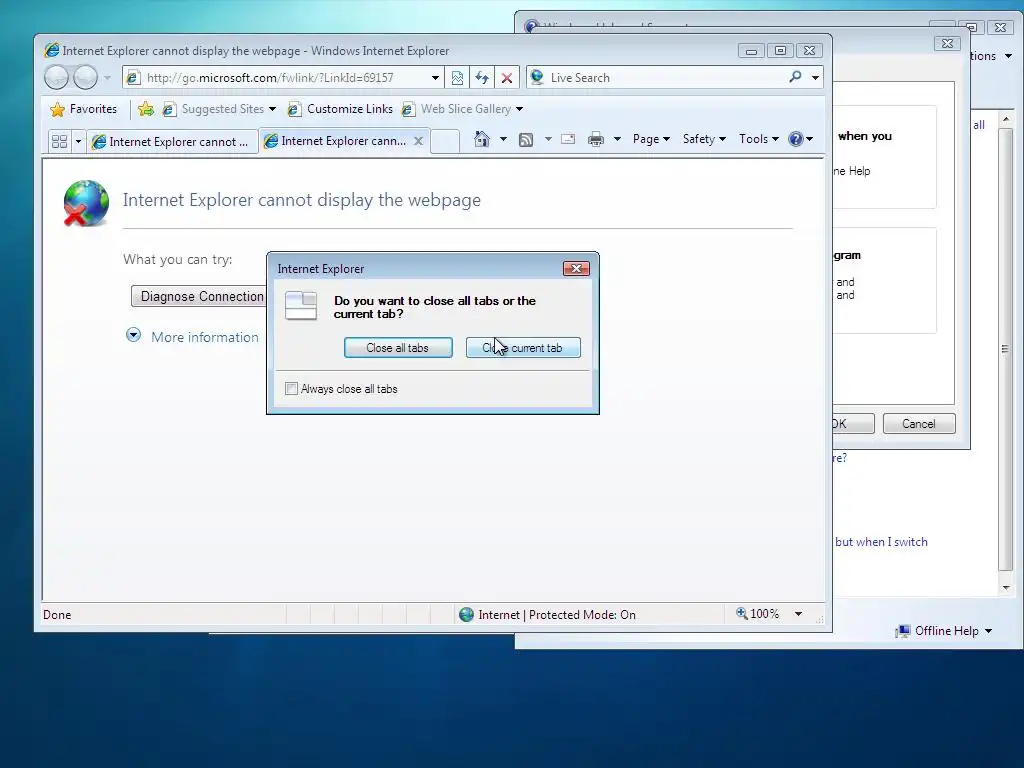Click Close current tab button

[523, 348]
